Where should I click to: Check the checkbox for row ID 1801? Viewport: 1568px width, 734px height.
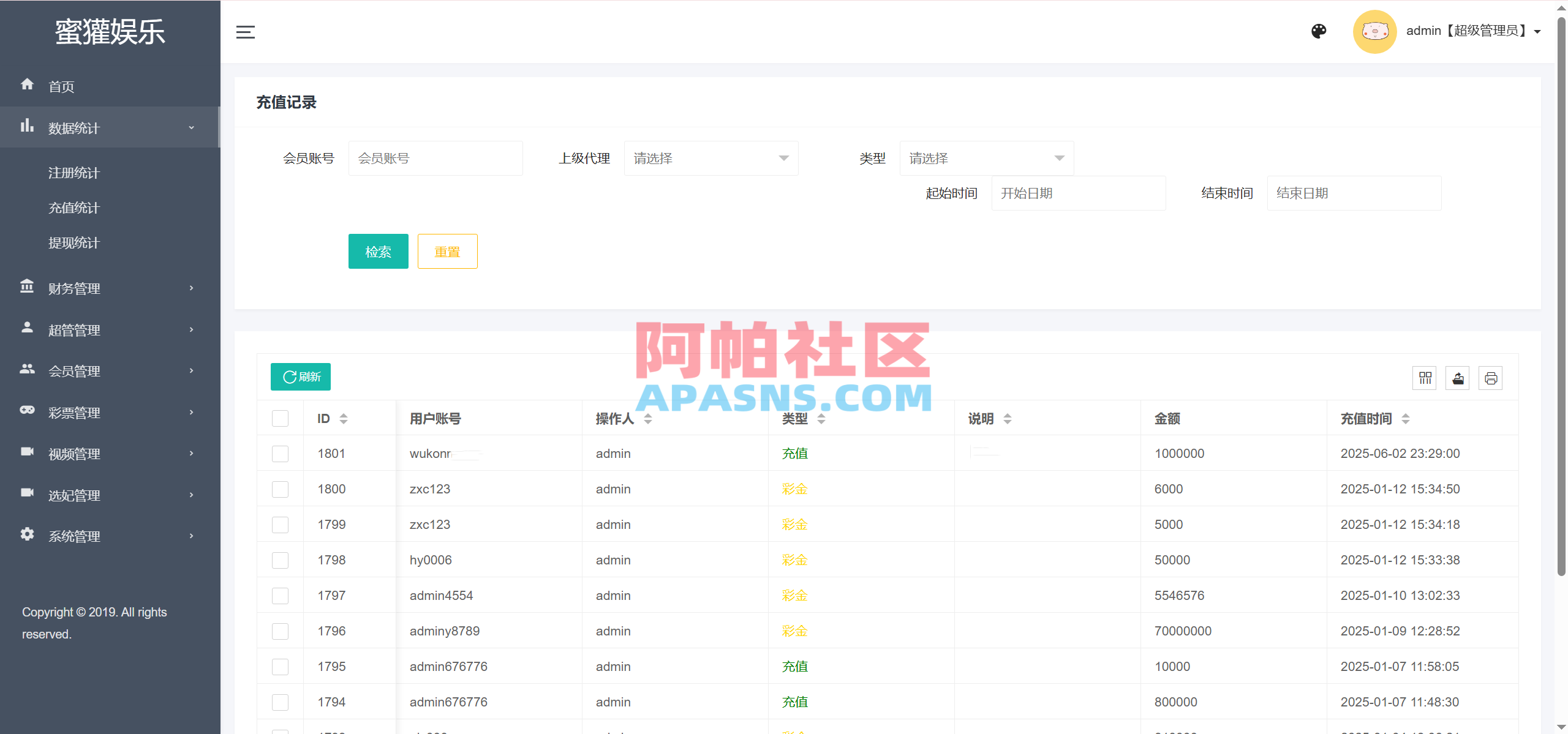pos(280,454)
